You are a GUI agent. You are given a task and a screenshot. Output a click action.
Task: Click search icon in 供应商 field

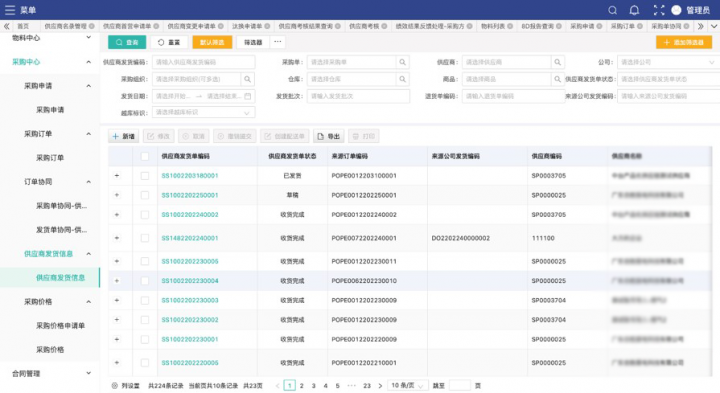[557, 62]
